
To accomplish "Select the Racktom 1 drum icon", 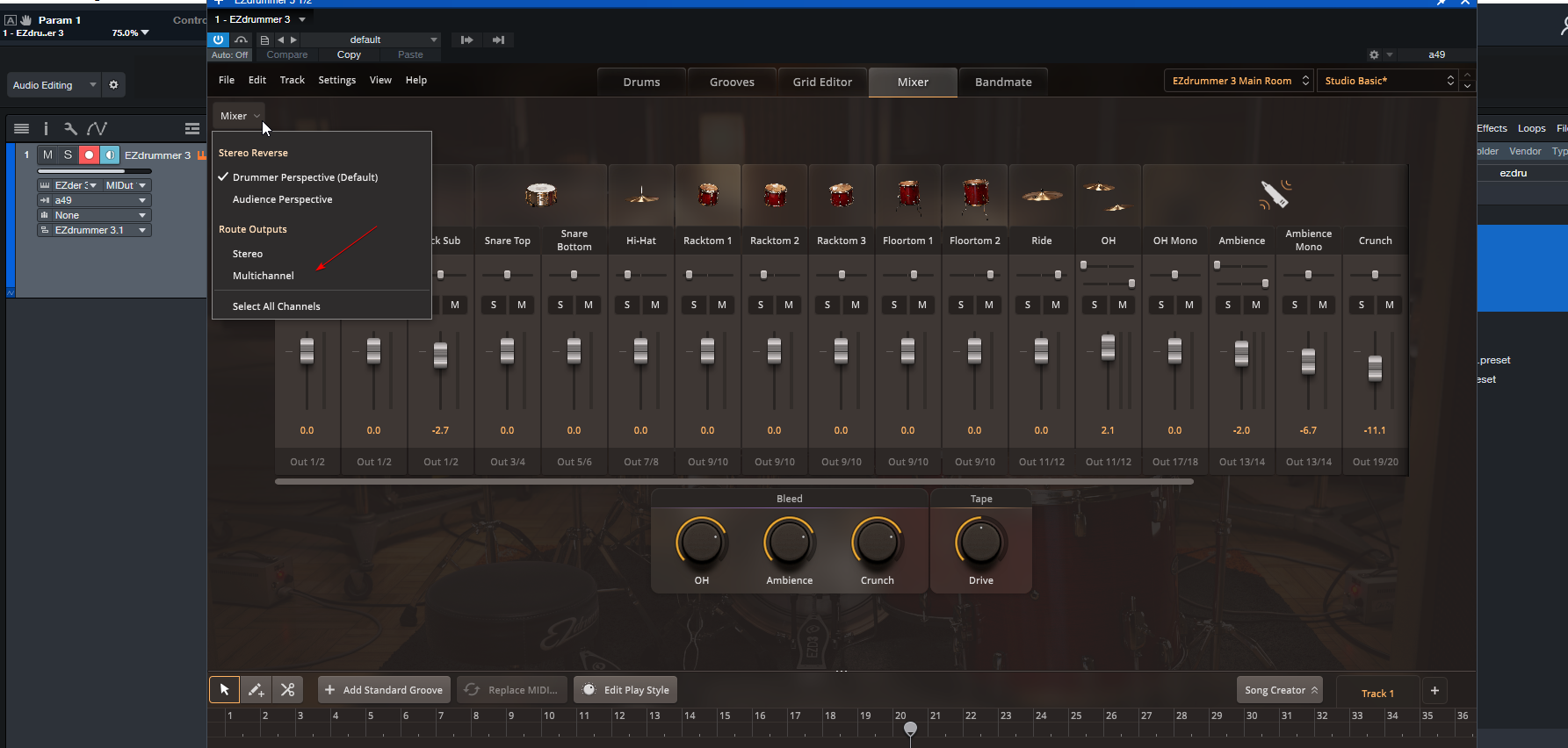I will click(708, 194).
